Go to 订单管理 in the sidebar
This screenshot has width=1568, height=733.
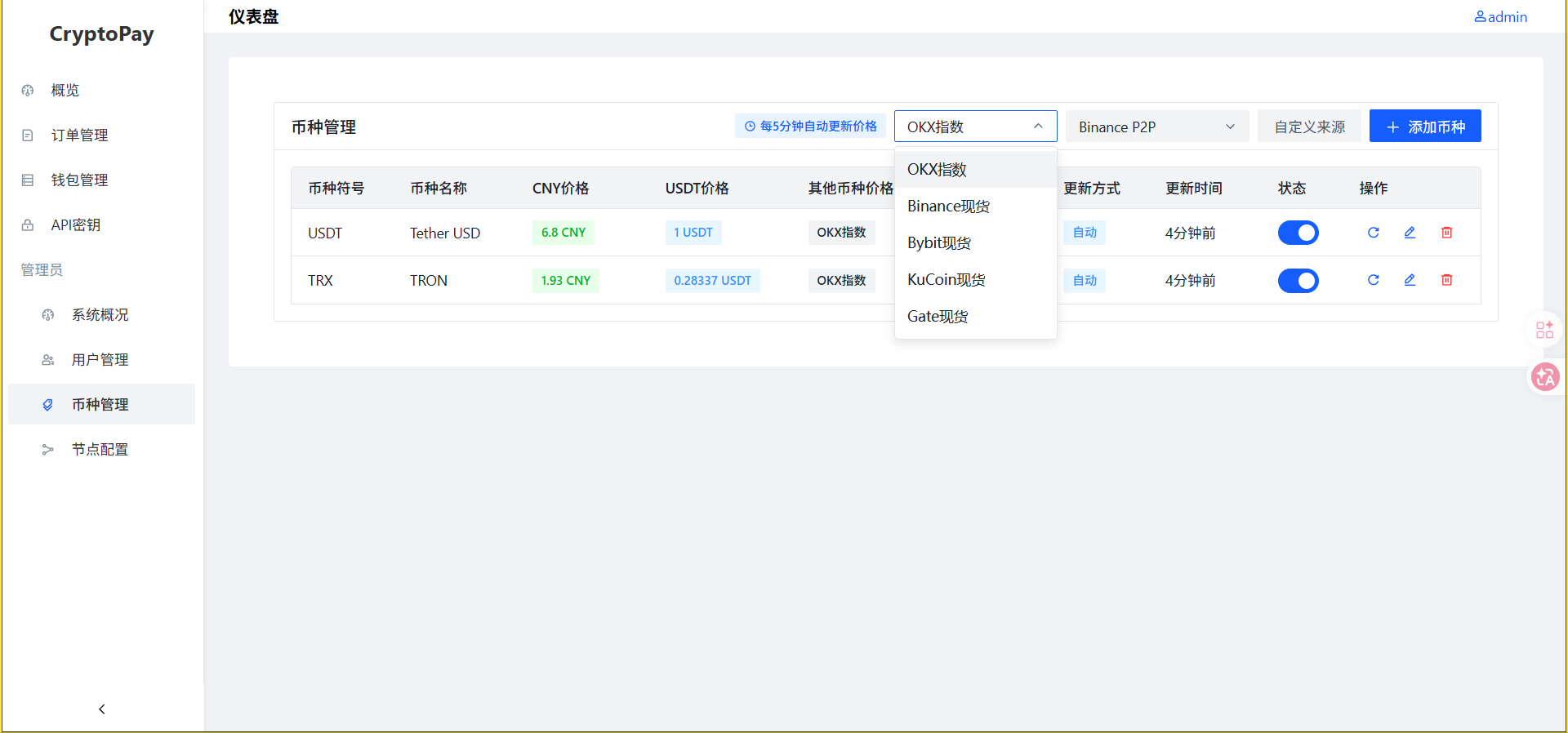[x=79, y=135]
